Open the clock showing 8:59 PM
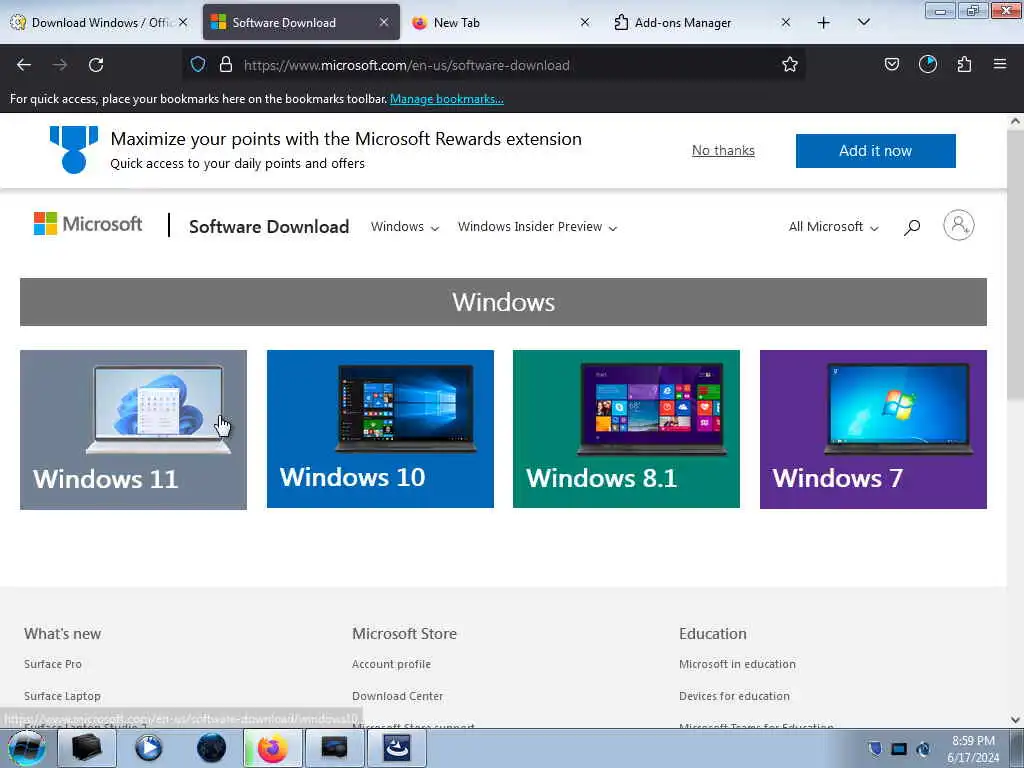The image size is (1024, 768). click(x=973, y=749)
